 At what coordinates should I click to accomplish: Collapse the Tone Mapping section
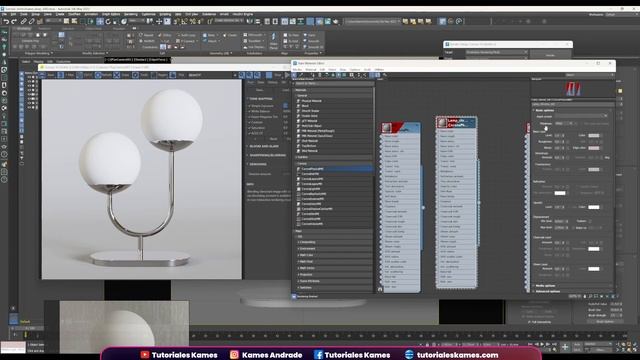coord(261,99)
